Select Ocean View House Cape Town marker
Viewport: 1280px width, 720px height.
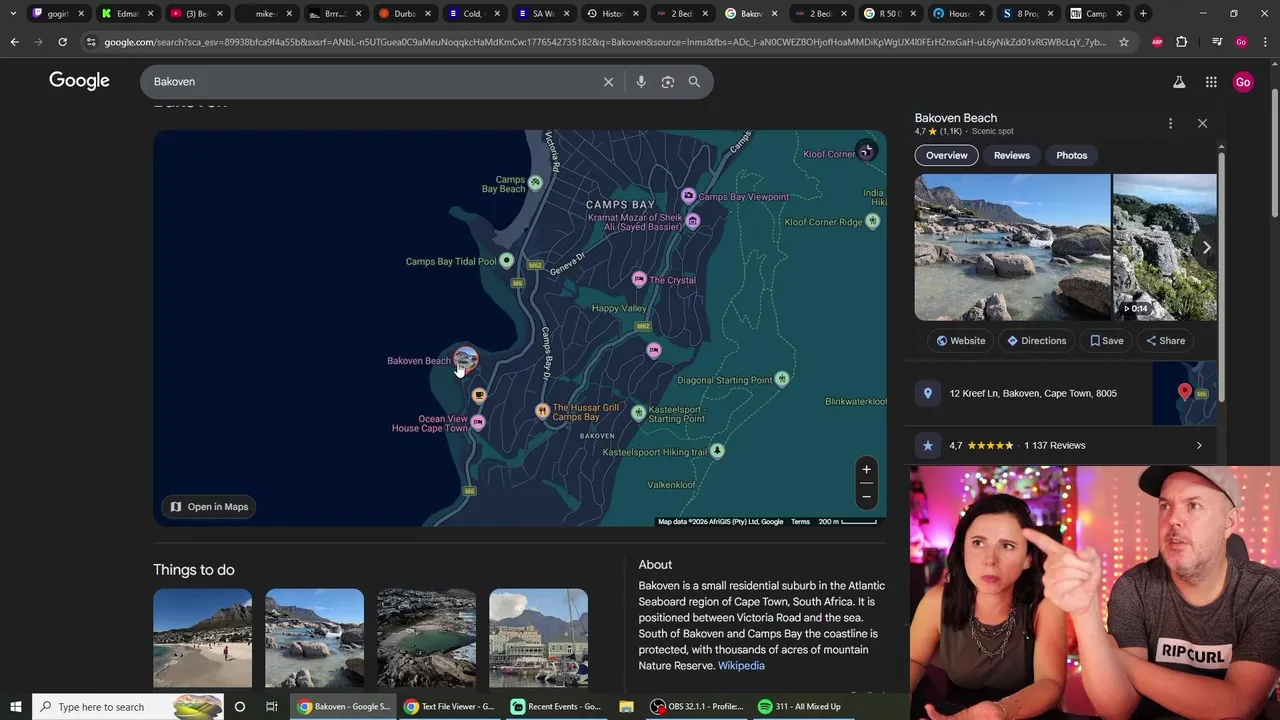point(478,422)
